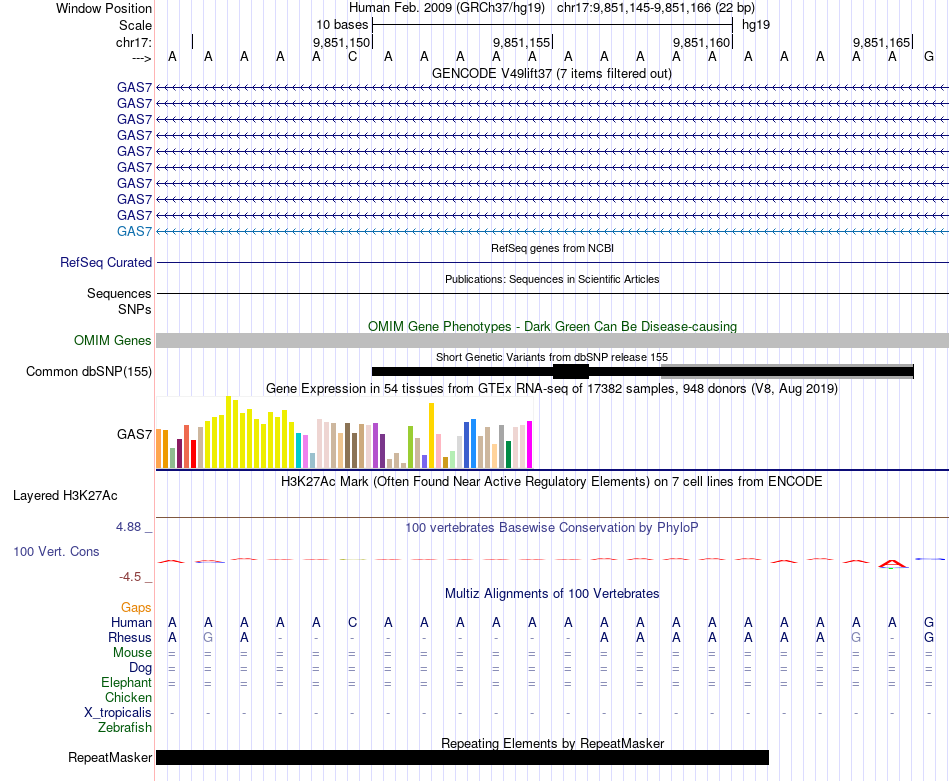Click the C base in the Human alignment row

pos(353,622)
